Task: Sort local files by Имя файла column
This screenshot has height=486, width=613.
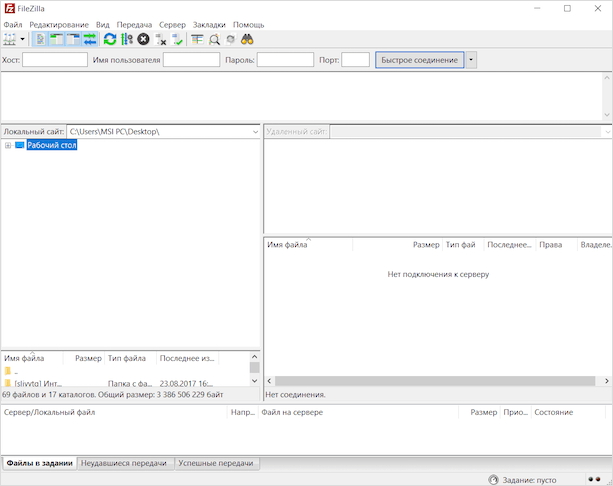Action: tap(30, 358)
